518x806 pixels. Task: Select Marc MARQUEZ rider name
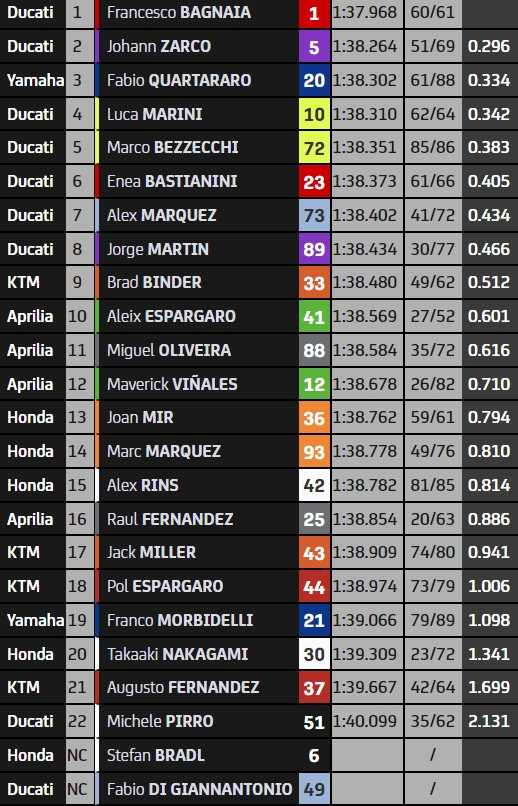coord(163,451)
